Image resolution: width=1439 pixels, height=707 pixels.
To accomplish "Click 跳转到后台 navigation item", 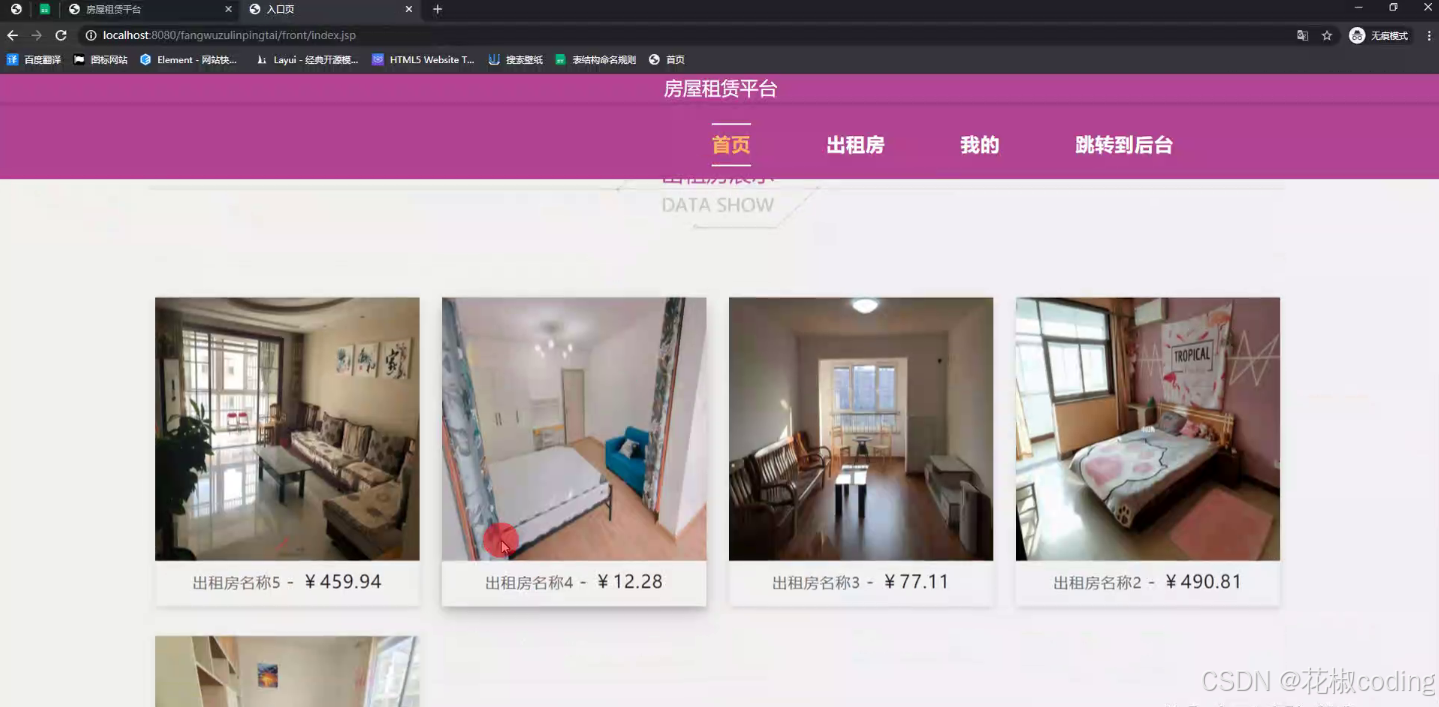I will coord(1124,145).
